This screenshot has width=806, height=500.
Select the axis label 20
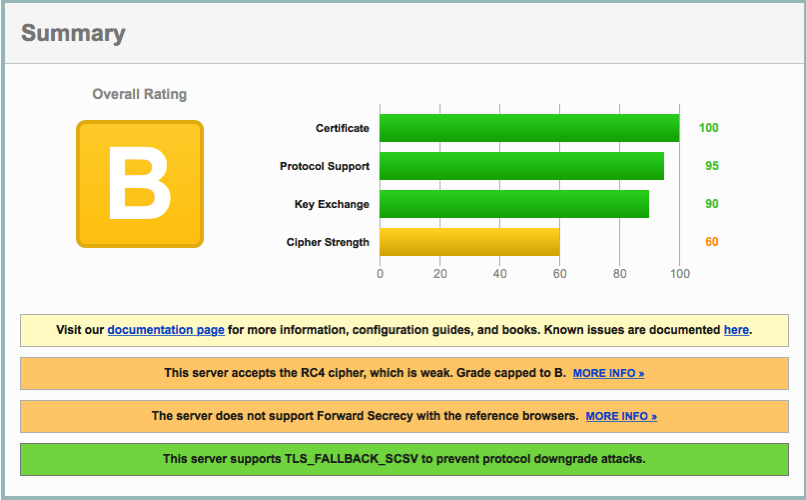point(440,274)
